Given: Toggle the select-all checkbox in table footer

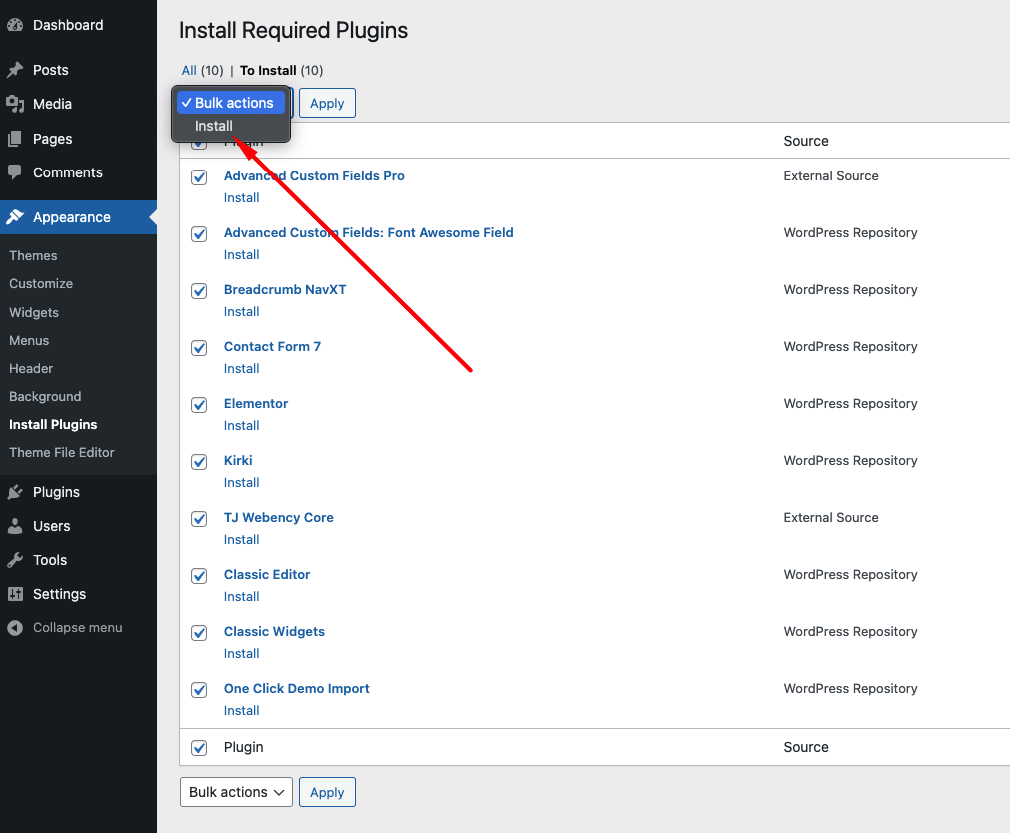Looking at the screenshot, I should pos(199,748).
